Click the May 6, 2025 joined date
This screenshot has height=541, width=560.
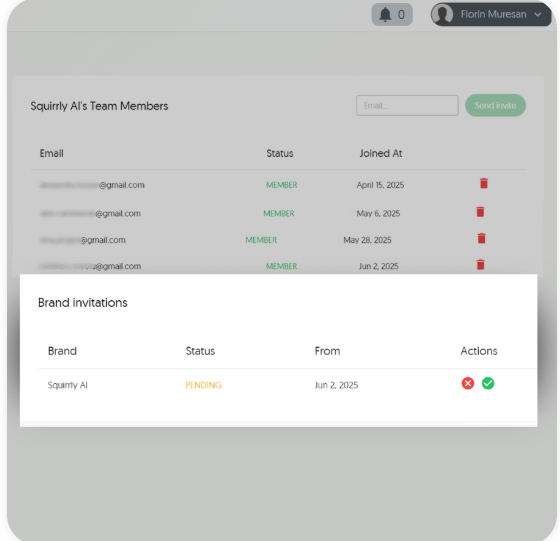tap(378, 214)
